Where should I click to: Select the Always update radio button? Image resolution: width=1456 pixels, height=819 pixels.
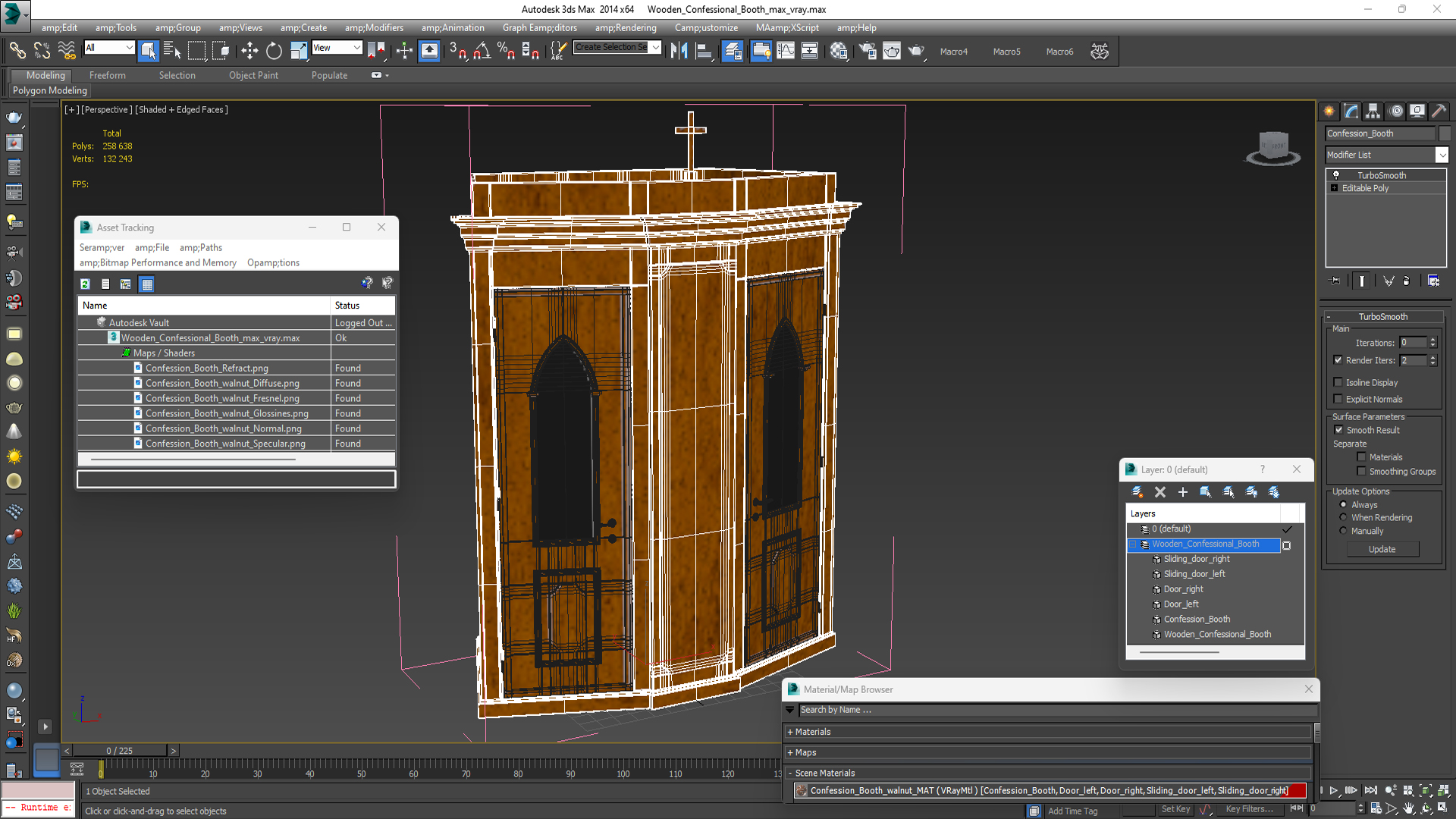click(x=1344, y=504)
